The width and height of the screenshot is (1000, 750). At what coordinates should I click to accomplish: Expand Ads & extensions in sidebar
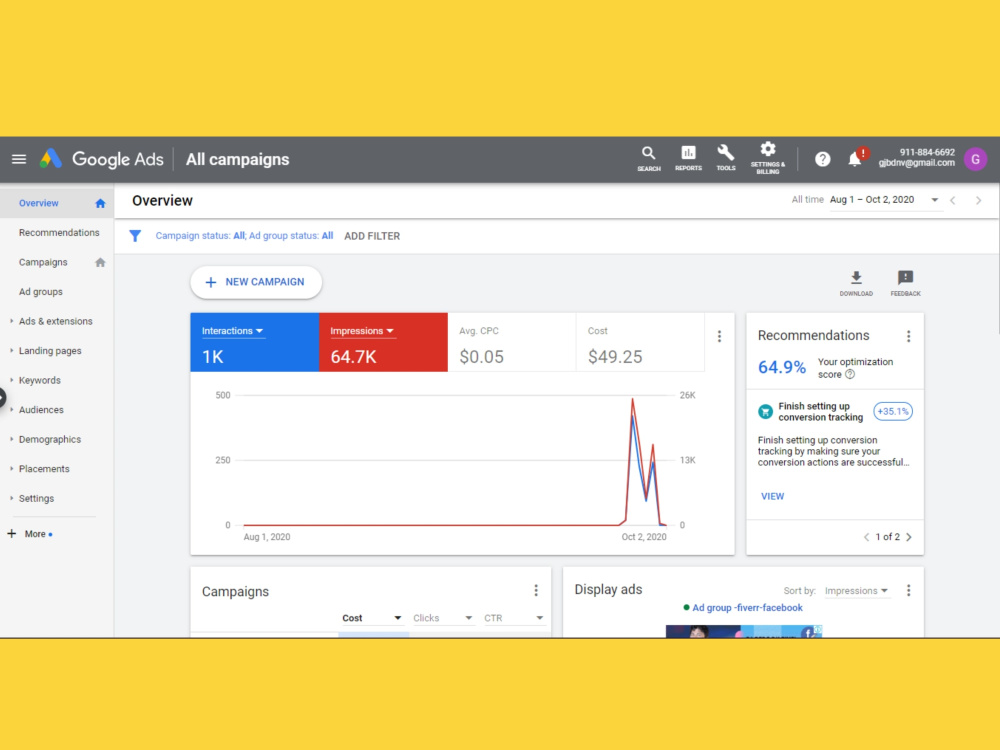pos(11,321)
